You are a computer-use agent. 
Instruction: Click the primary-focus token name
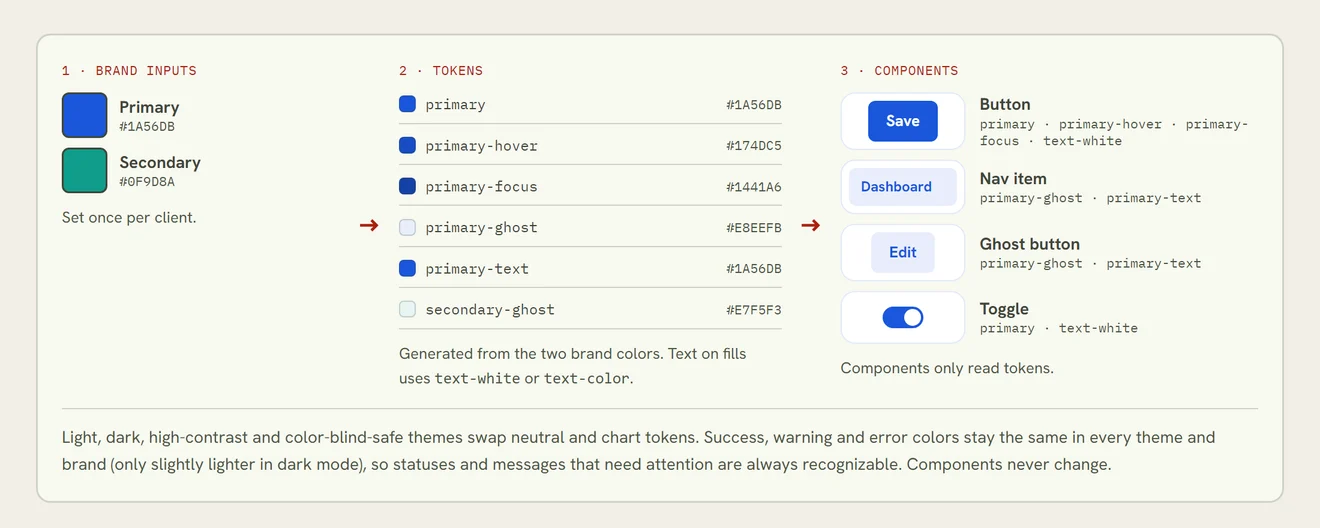[481, 187]
